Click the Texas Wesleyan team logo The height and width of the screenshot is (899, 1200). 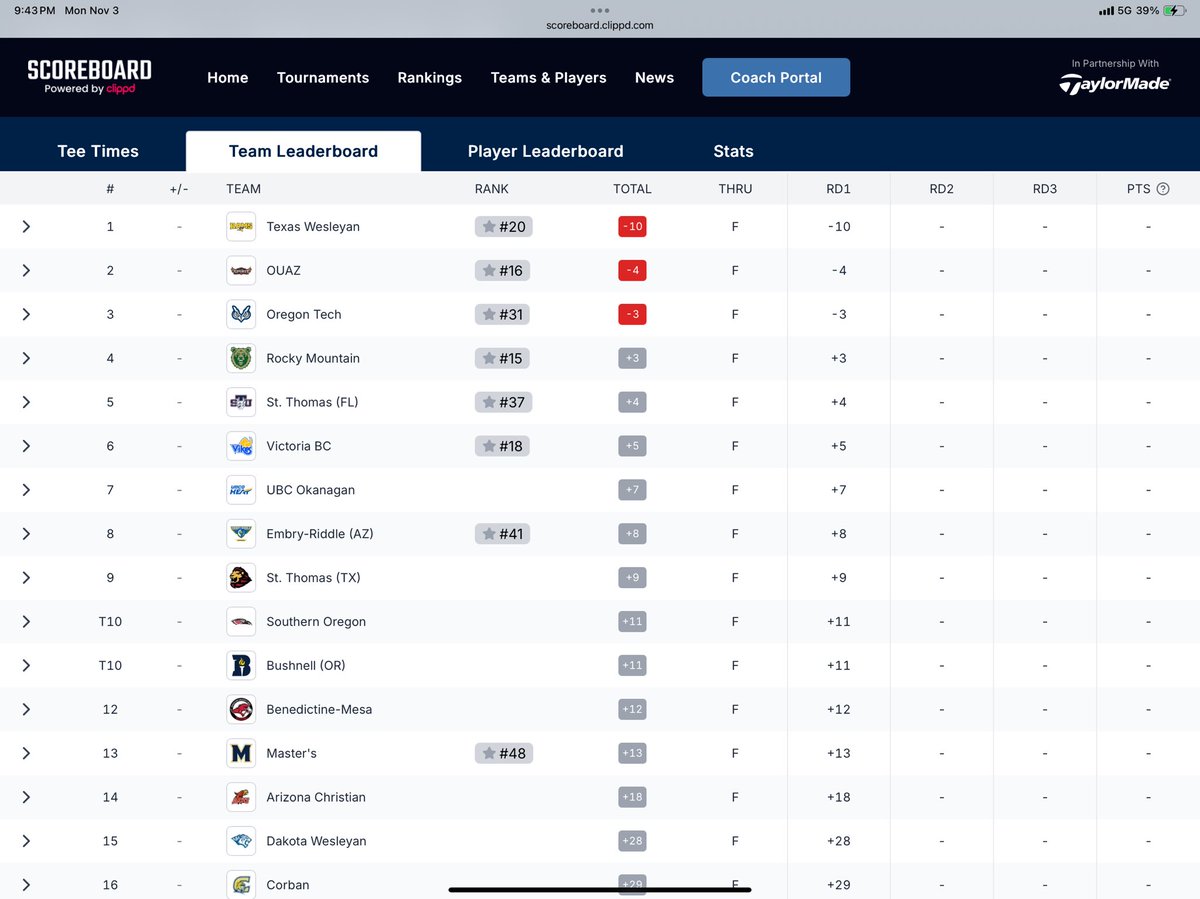tap(241, 227)
